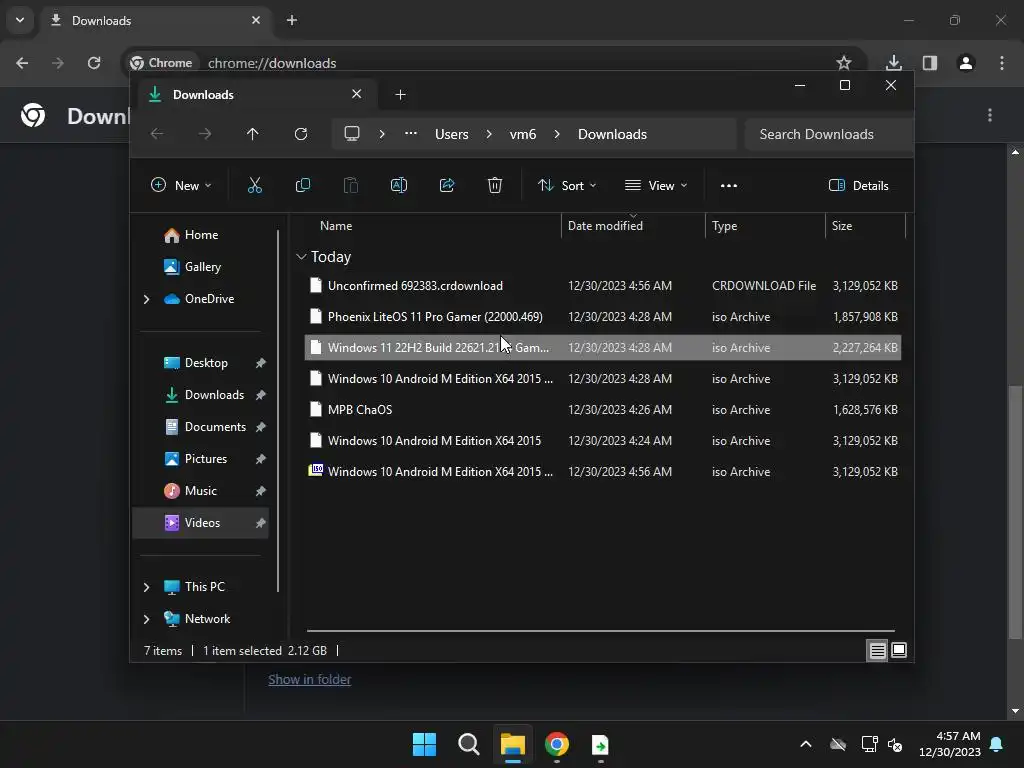Open Desktop in the navigation pane
The image size is (1024, 768).
pos(206,362)
